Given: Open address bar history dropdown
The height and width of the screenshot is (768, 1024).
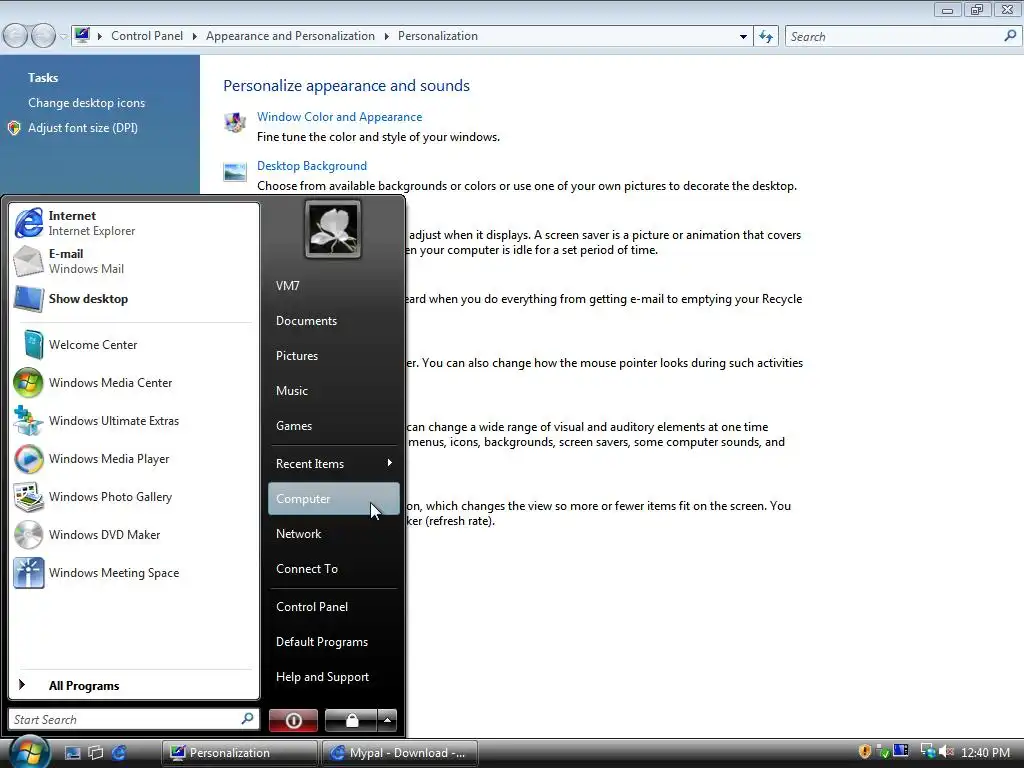Looking at the screenshot, I should [x=743, y=37].
